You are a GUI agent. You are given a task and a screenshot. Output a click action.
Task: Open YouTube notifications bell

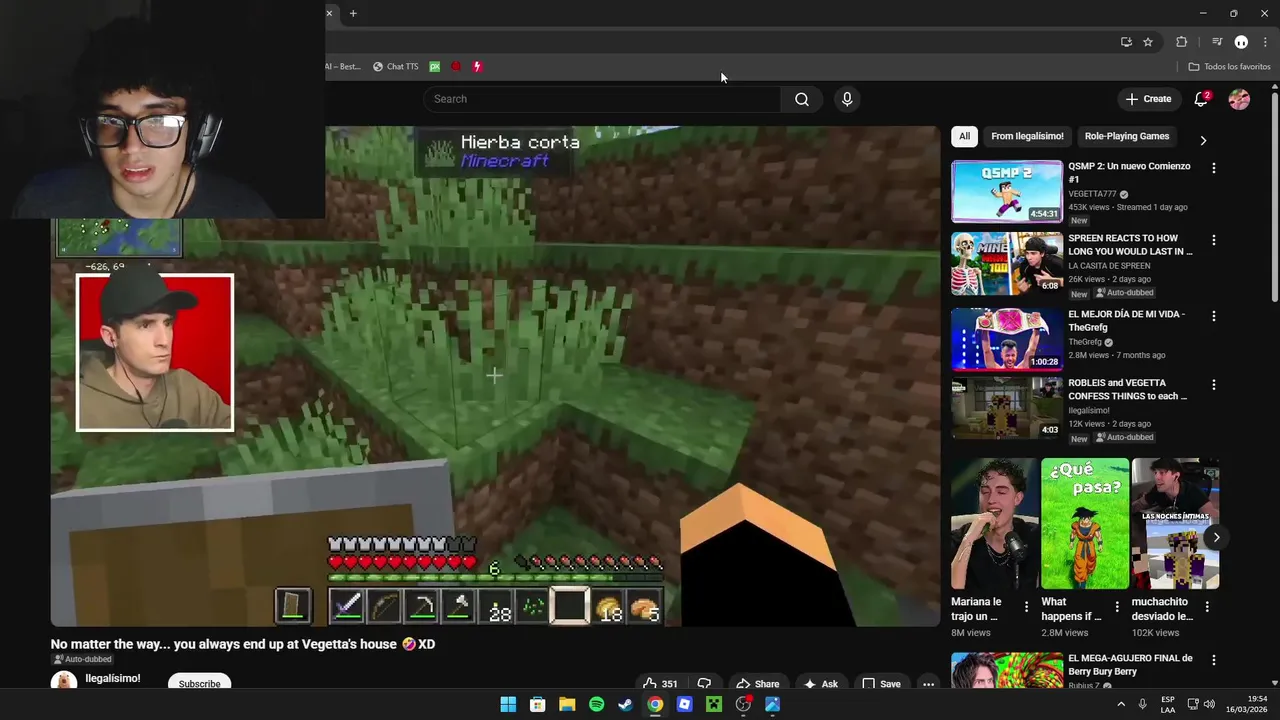pos(1202,99)
